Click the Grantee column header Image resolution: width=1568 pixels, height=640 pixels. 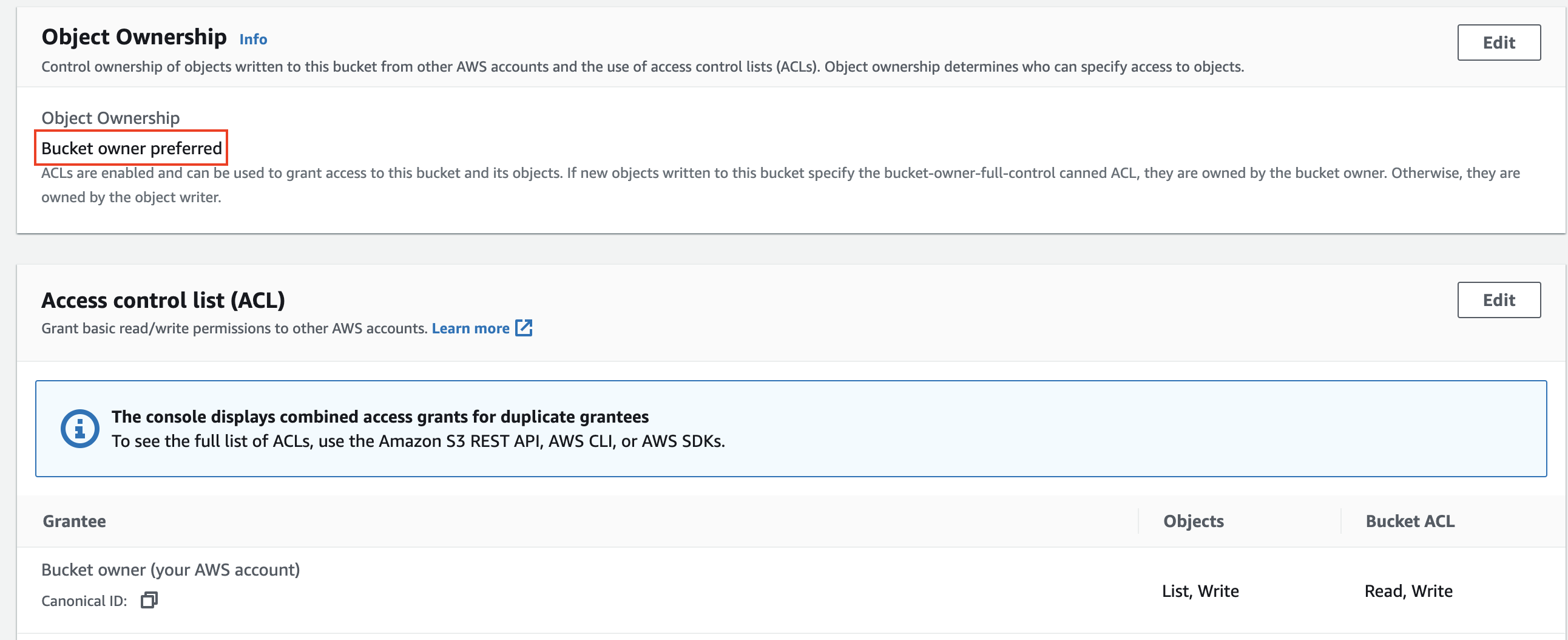click(74, 521)
